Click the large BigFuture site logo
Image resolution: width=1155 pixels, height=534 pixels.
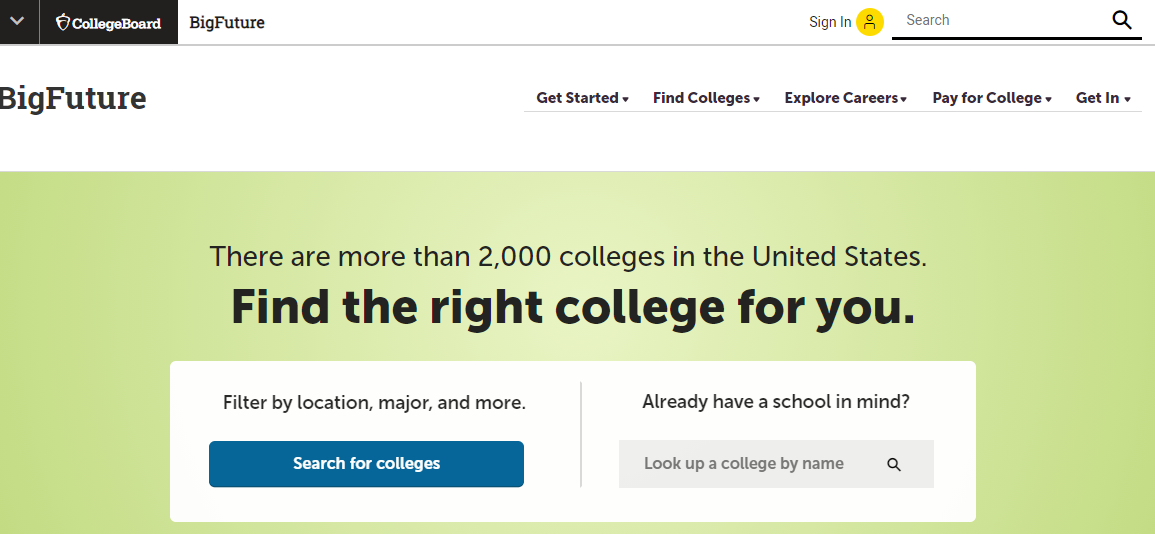(73, 98)
